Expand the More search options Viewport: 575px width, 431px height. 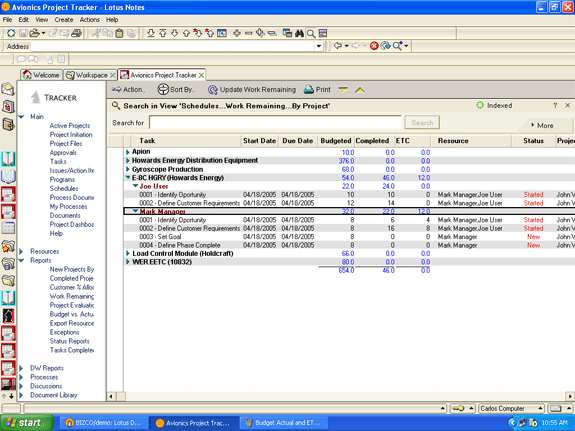point(542,125)
